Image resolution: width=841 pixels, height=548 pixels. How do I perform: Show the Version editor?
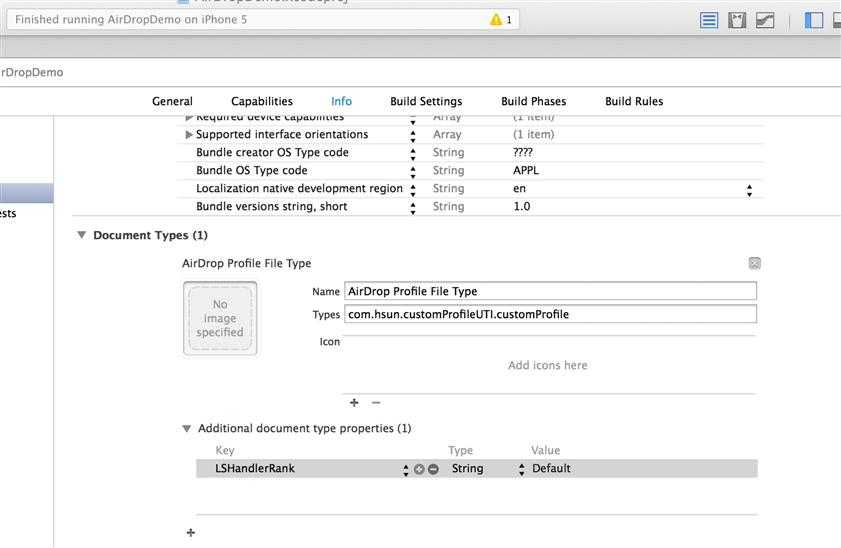(x=765, y=20)
